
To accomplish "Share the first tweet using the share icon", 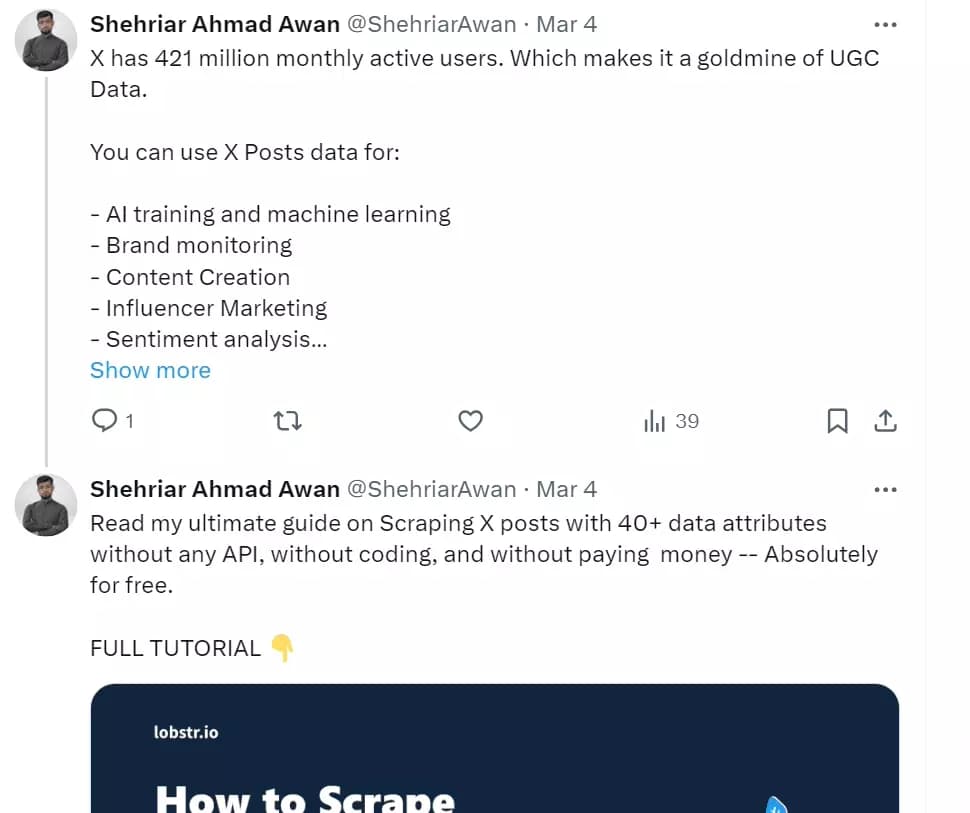I will click(x=886, y=421).
